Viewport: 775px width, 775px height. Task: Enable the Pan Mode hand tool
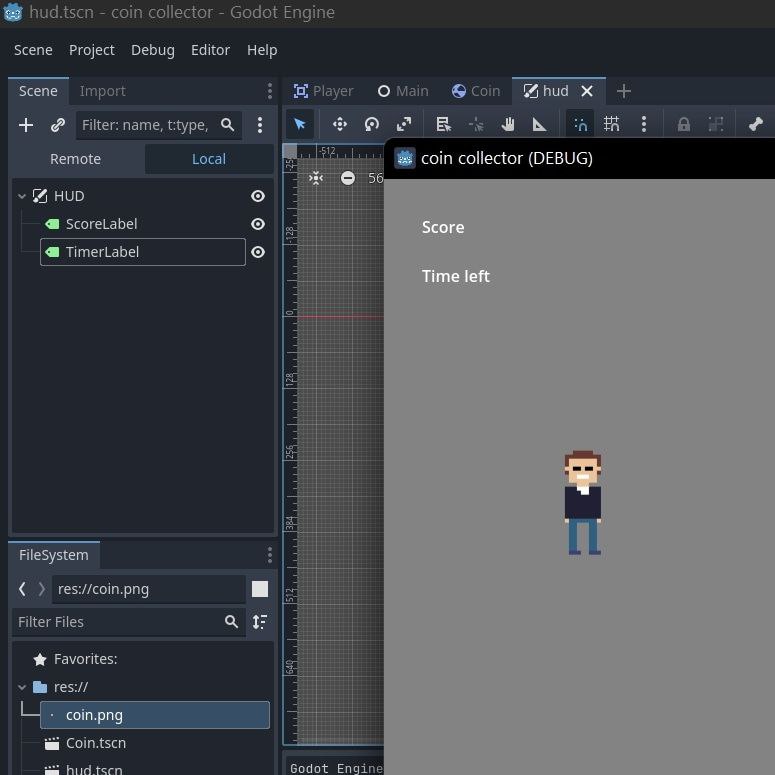coord(508,124)
